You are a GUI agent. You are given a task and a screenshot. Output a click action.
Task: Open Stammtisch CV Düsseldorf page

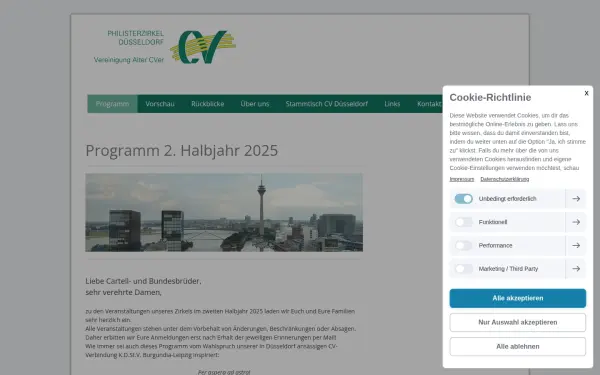tap(327, 104)
